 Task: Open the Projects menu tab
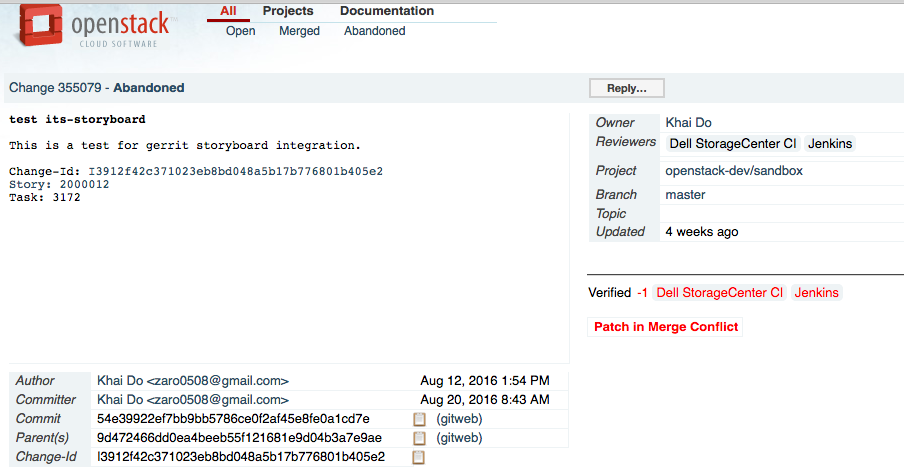click(x=288, y=11)
